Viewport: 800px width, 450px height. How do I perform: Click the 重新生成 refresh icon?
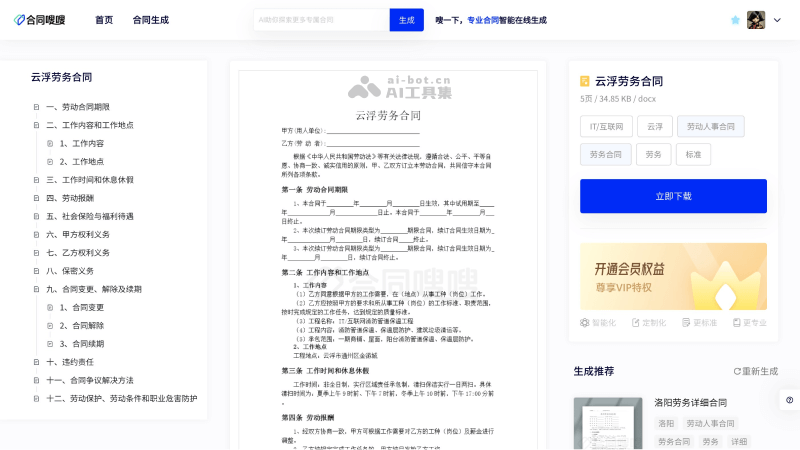(x=738, y=371)
